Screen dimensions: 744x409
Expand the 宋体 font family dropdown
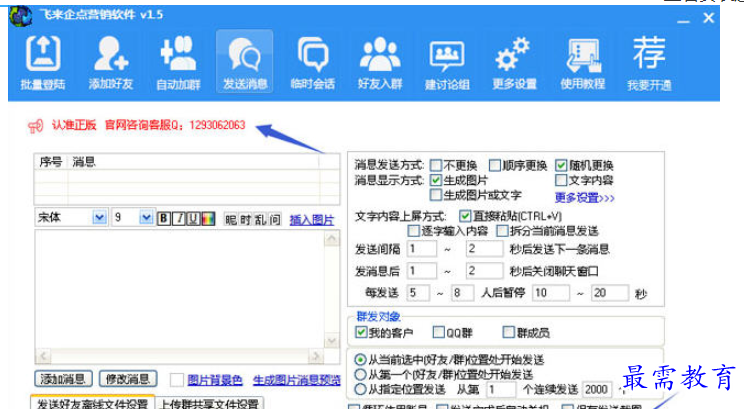[x=99, y=217]
